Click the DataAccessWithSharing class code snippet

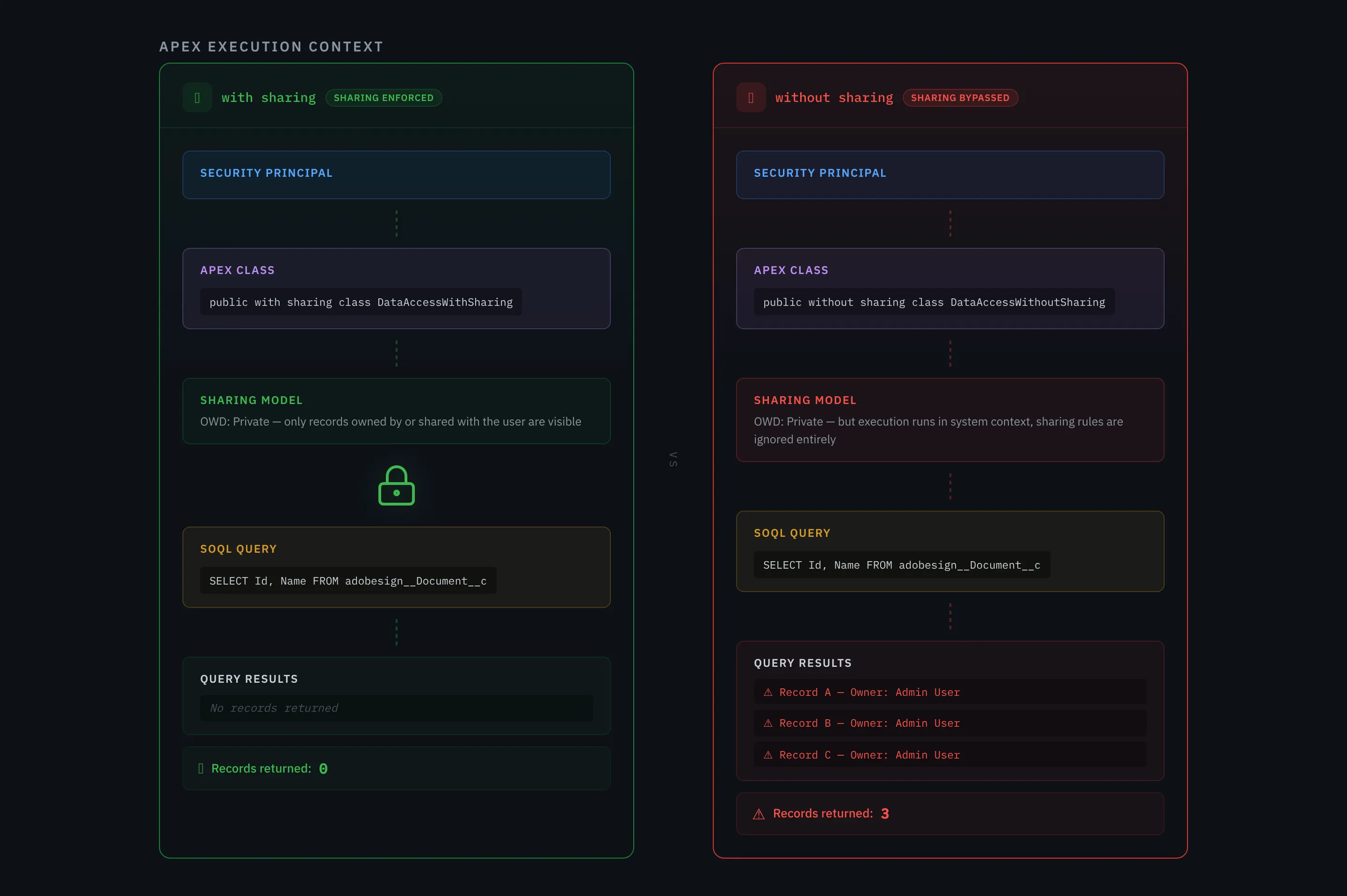coord(361,302)
